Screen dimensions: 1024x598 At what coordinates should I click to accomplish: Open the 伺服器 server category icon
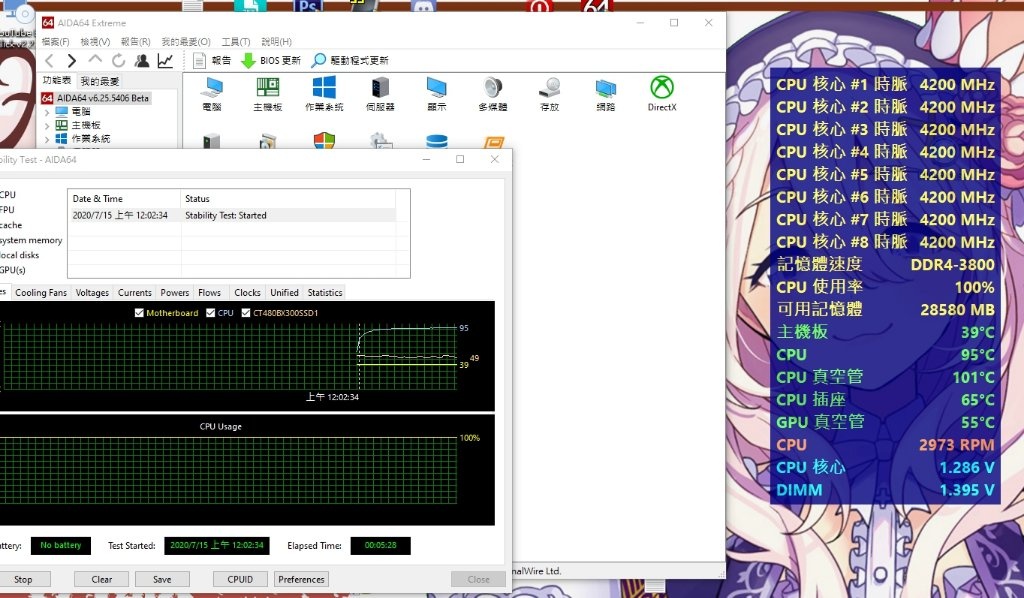(x=380, y=94)
